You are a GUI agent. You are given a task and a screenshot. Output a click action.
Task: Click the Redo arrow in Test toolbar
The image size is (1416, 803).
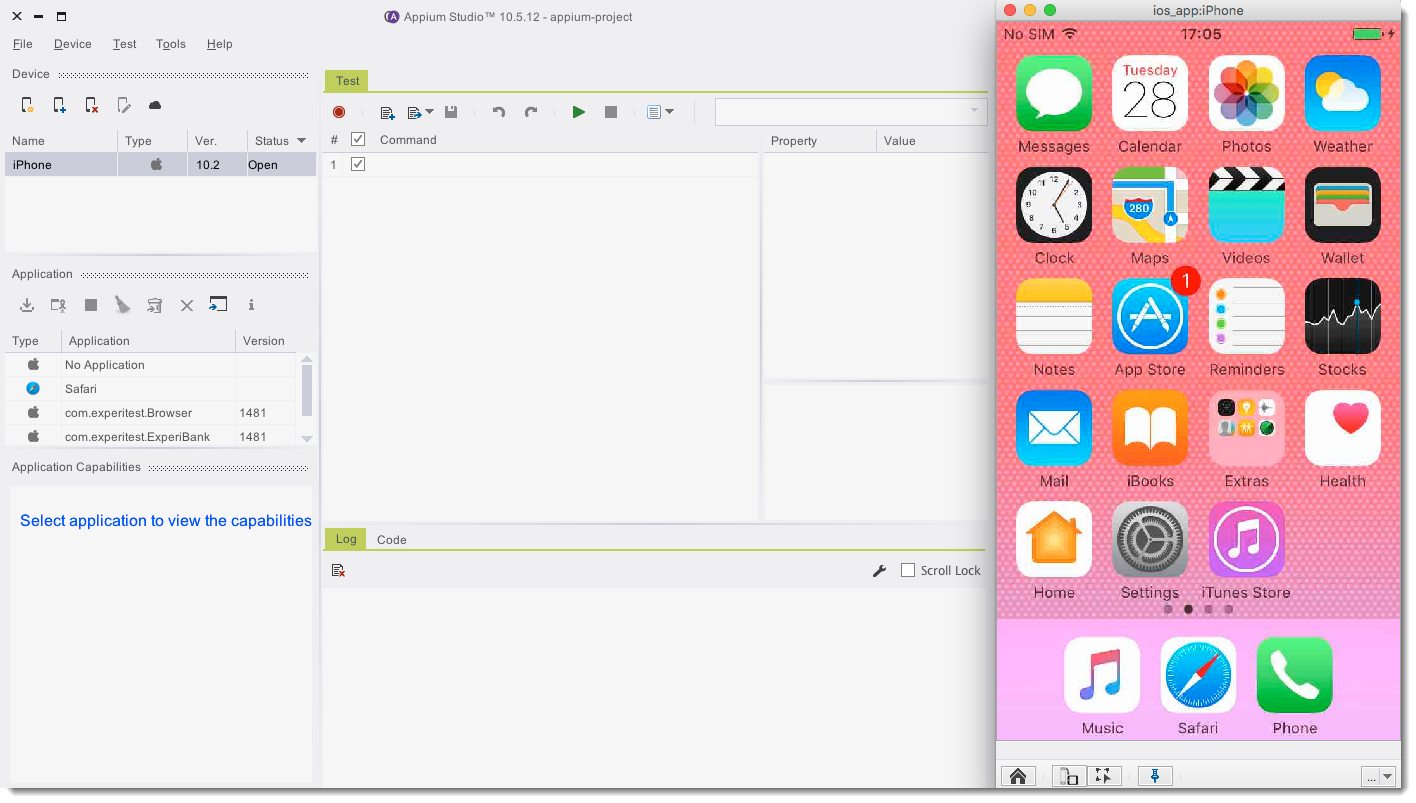tap(531, 112)
